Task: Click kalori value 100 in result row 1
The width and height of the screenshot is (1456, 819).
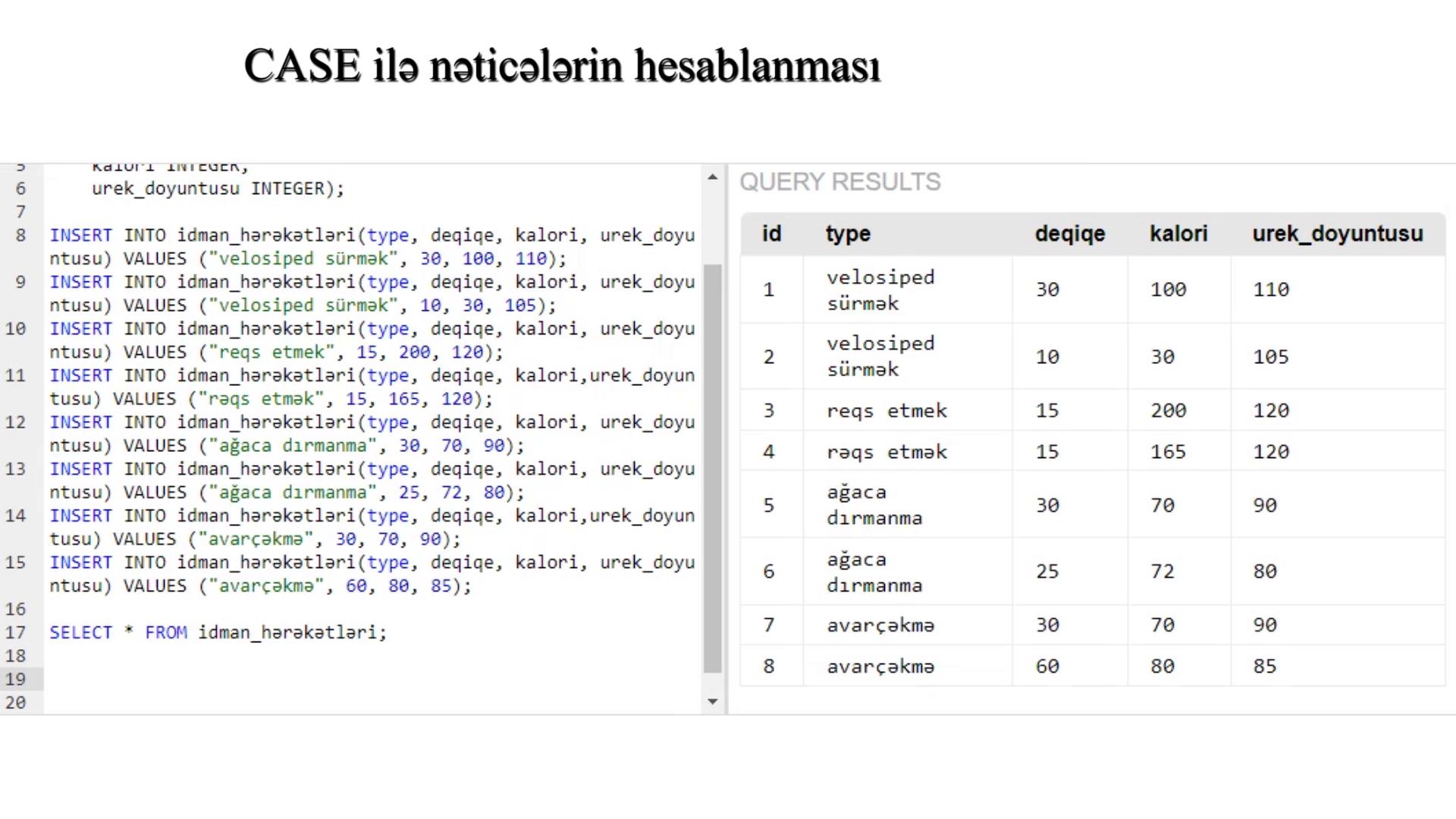Action: [1168, 290]
